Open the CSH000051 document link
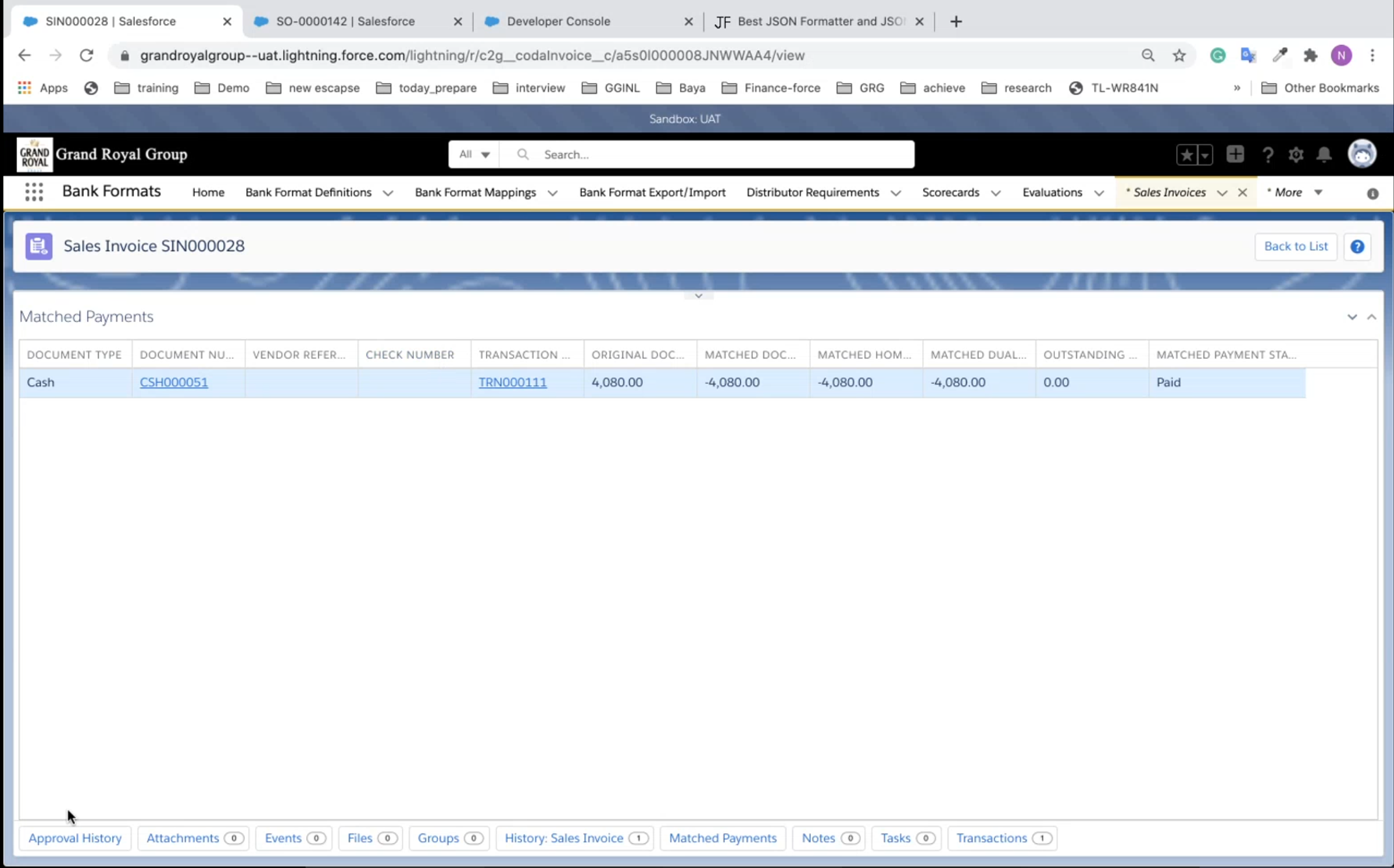 [174, 383]
